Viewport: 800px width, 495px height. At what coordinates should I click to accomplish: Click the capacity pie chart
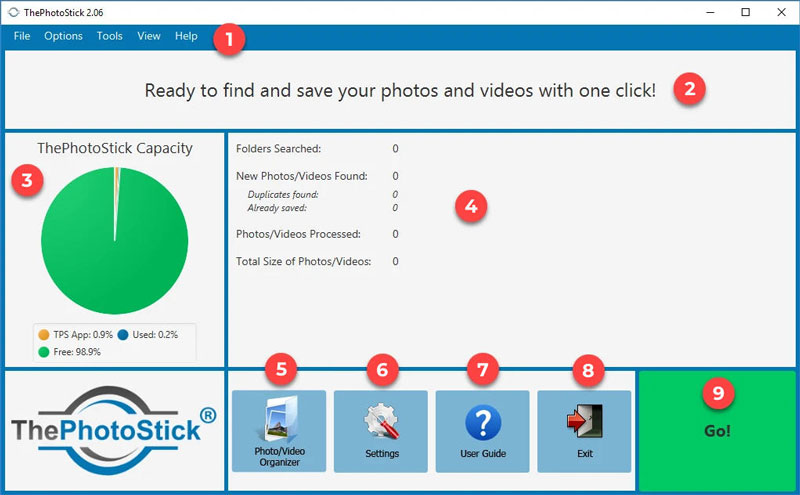pyautogui.click(x=114, y=240)
